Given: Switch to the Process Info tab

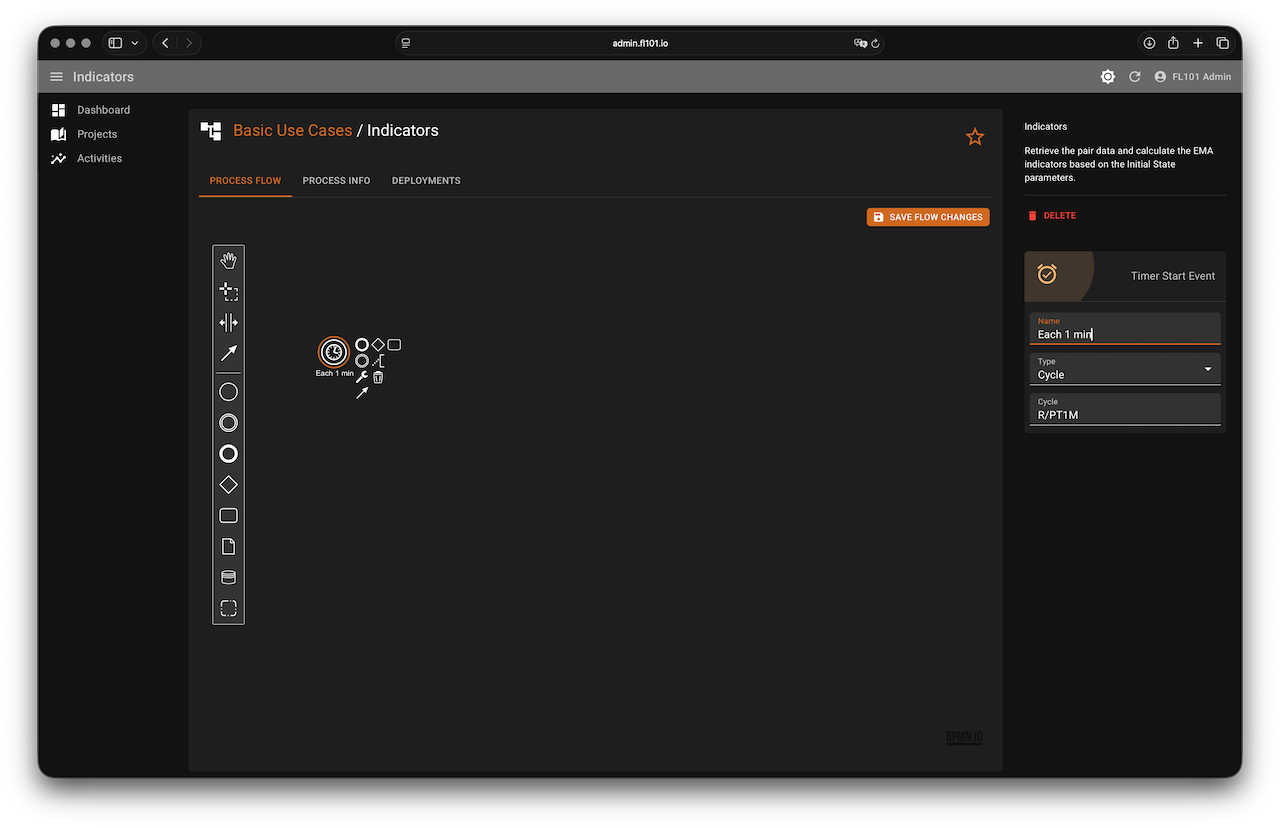Looking at the screenshot, I should [x=336, y=181].
